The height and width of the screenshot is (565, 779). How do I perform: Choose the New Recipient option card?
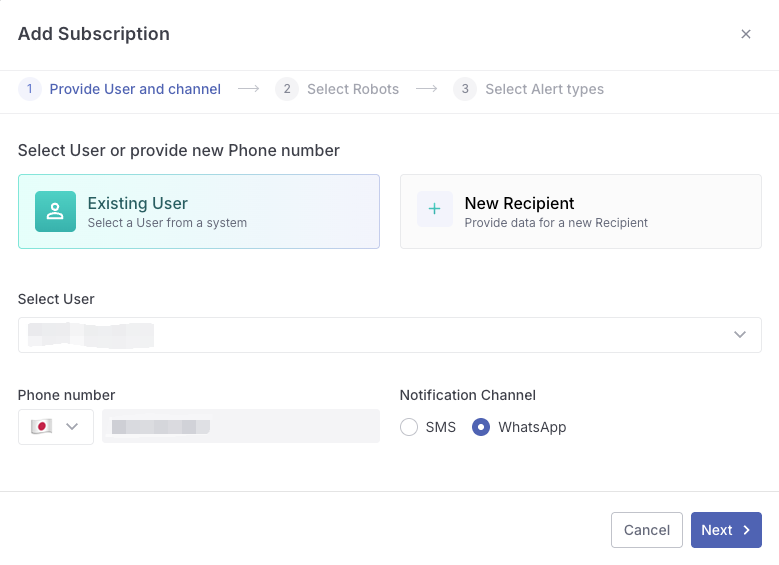(580, 212)
